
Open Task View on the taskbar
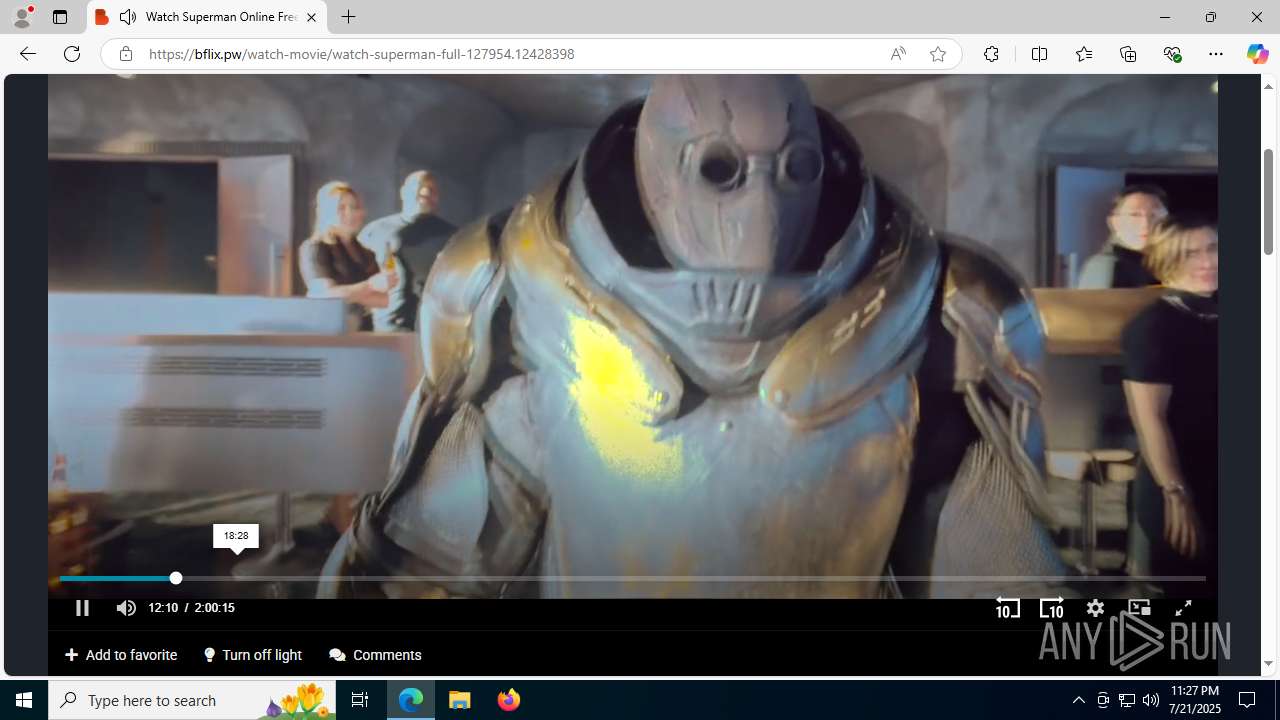click(x=360, y=700)
